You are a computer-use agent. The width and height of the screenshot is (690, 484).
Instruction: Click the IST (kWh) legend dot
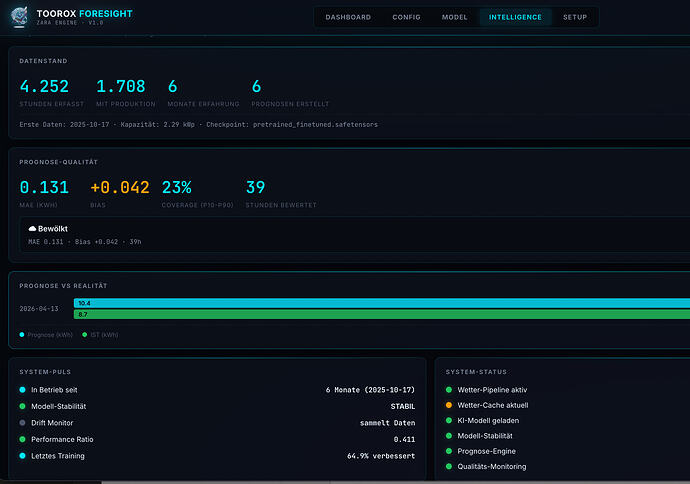click(84, 335)
